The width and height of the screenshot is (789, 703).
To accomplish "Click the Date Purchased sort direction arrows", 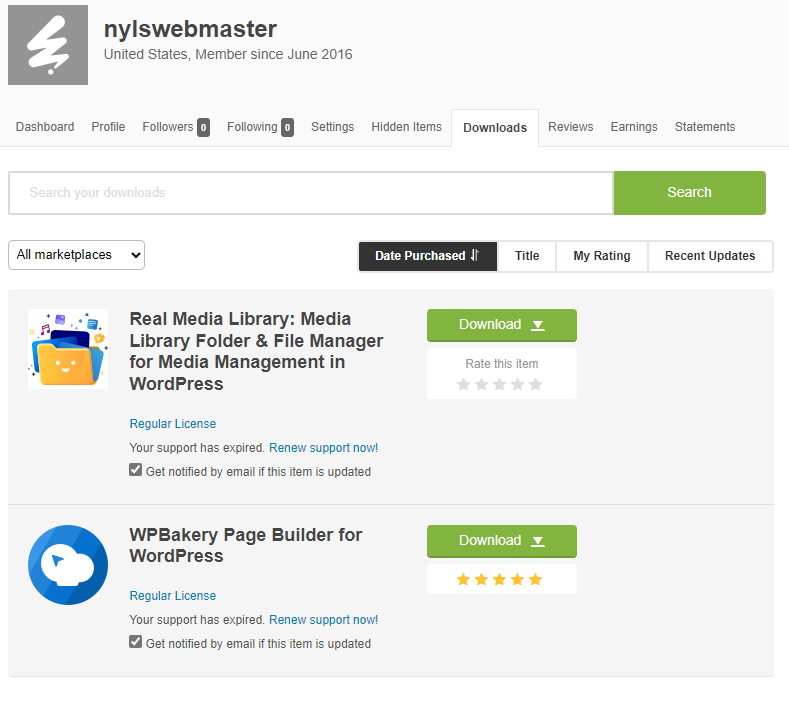I will click(475, 255).
